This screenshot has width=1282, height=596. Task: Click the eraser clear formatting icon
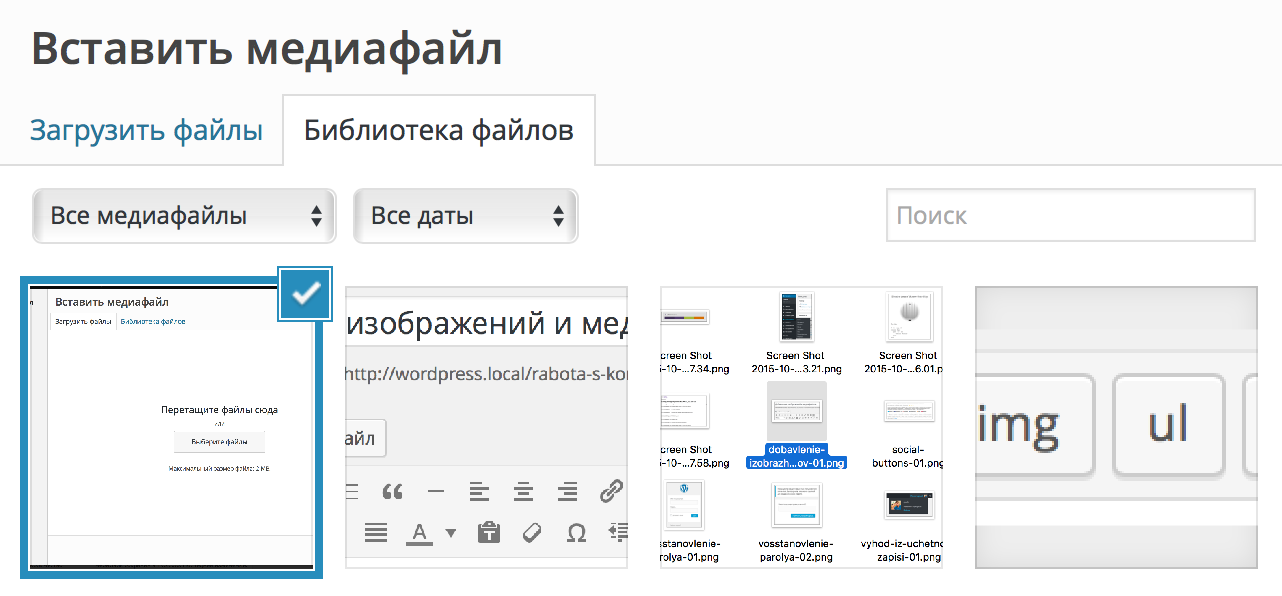pyautogui.click(x=532, y=533)
